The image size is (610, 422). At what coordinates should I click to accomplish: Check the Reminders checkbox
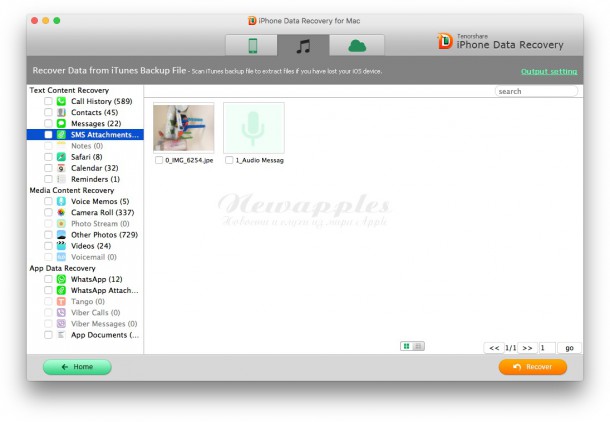point(48,179)
